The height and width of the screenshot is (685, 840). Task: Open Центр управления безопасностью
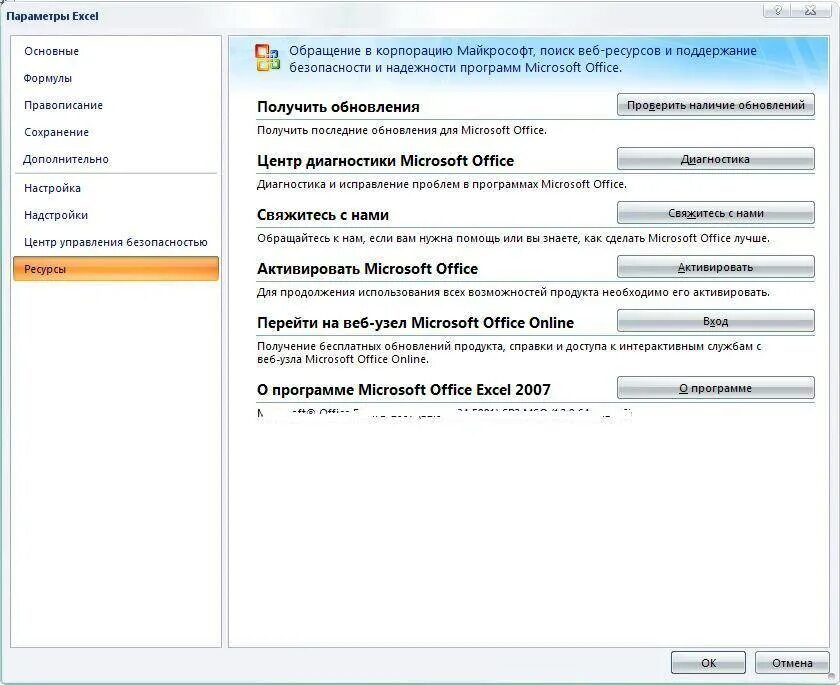pos(116,242)
